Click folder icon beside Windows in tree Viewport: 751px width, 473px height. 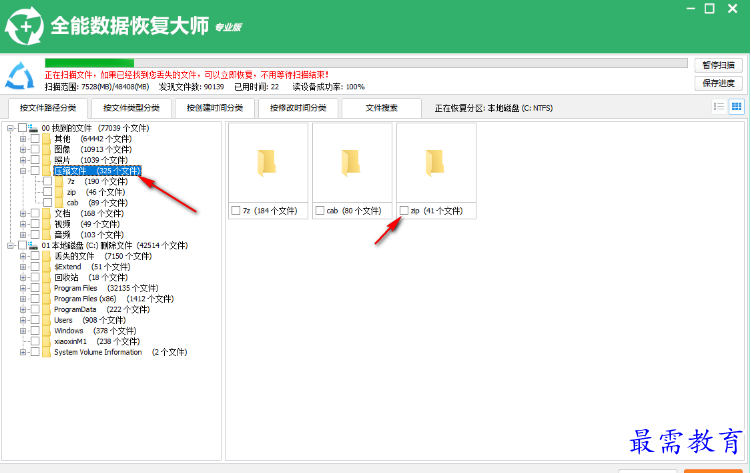46,331
